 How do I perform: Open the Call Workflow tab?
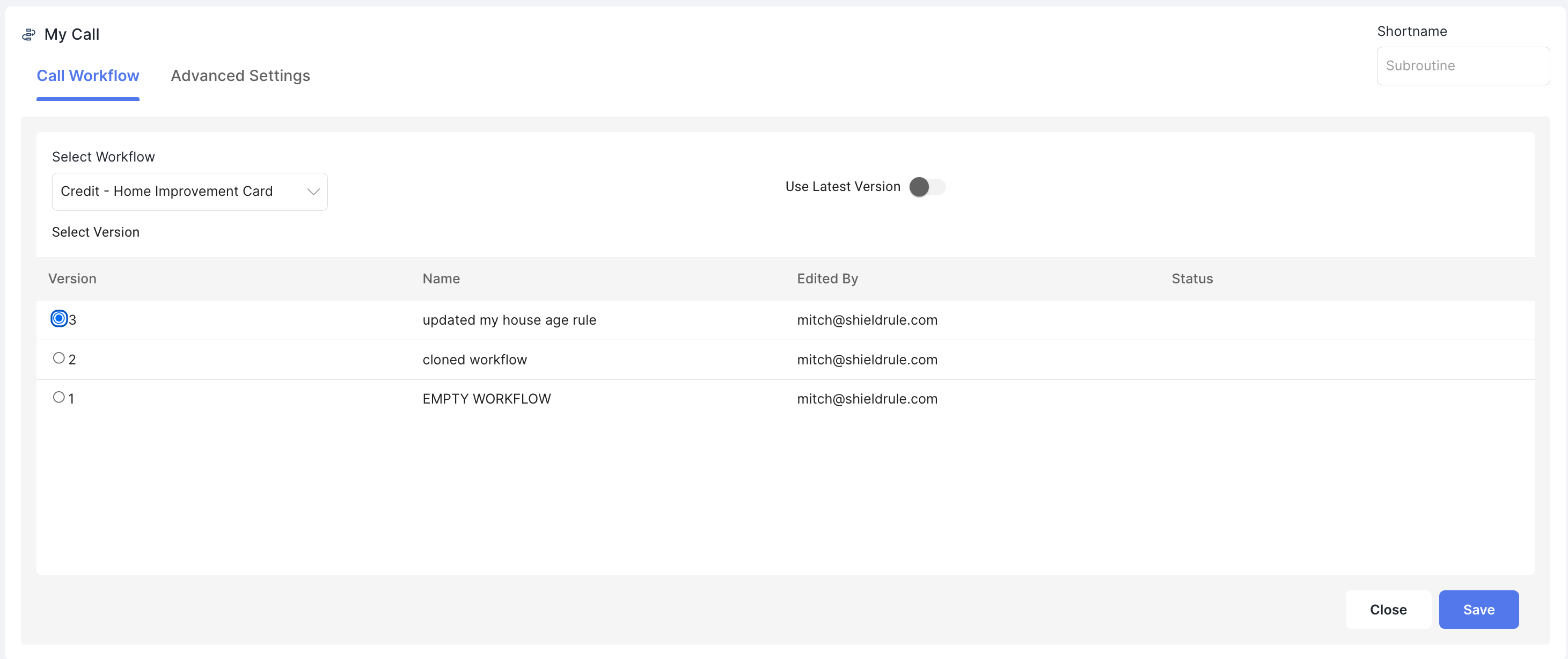coord(87,76)
